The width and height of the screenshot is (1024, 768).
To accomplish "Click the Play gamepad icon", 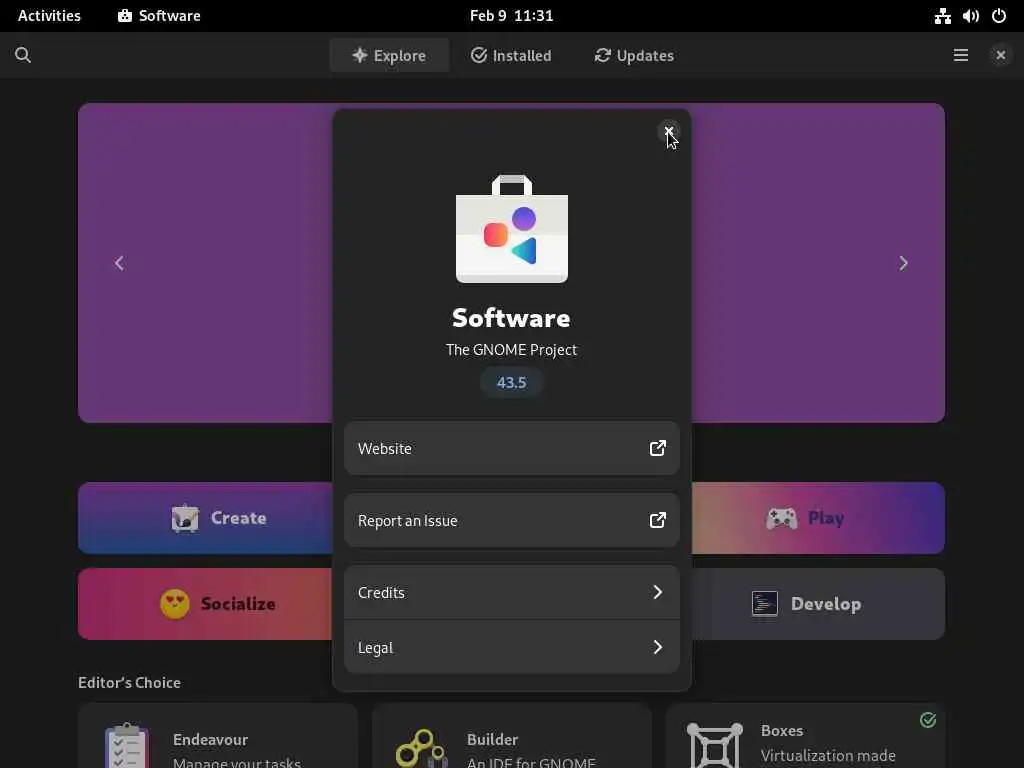I will [x=782, y=519].
